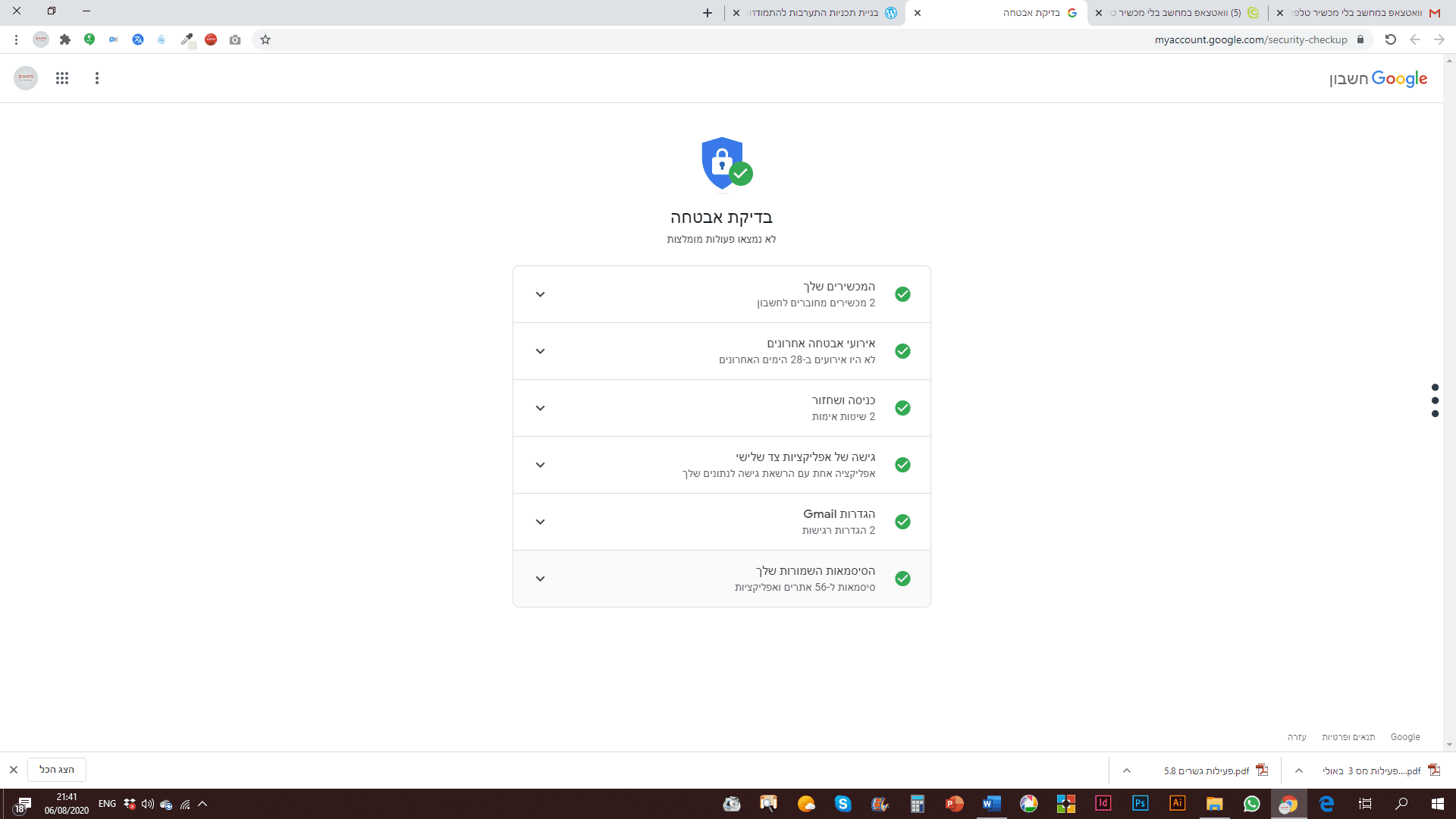This screenshot has height=819, width=1456.
Task: Click the 'הצג הכל' button
Action: pyautogui.click(x=57, y=770)
